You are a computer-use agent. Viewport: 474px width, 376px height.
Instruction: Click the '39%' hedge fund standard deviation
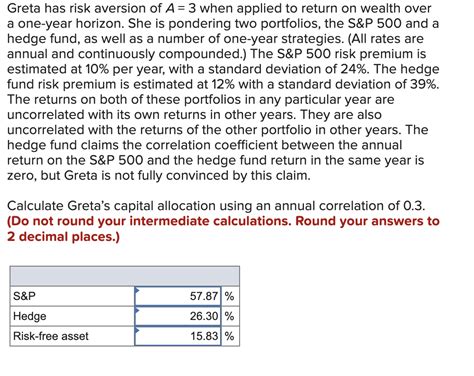pos(424,84)
